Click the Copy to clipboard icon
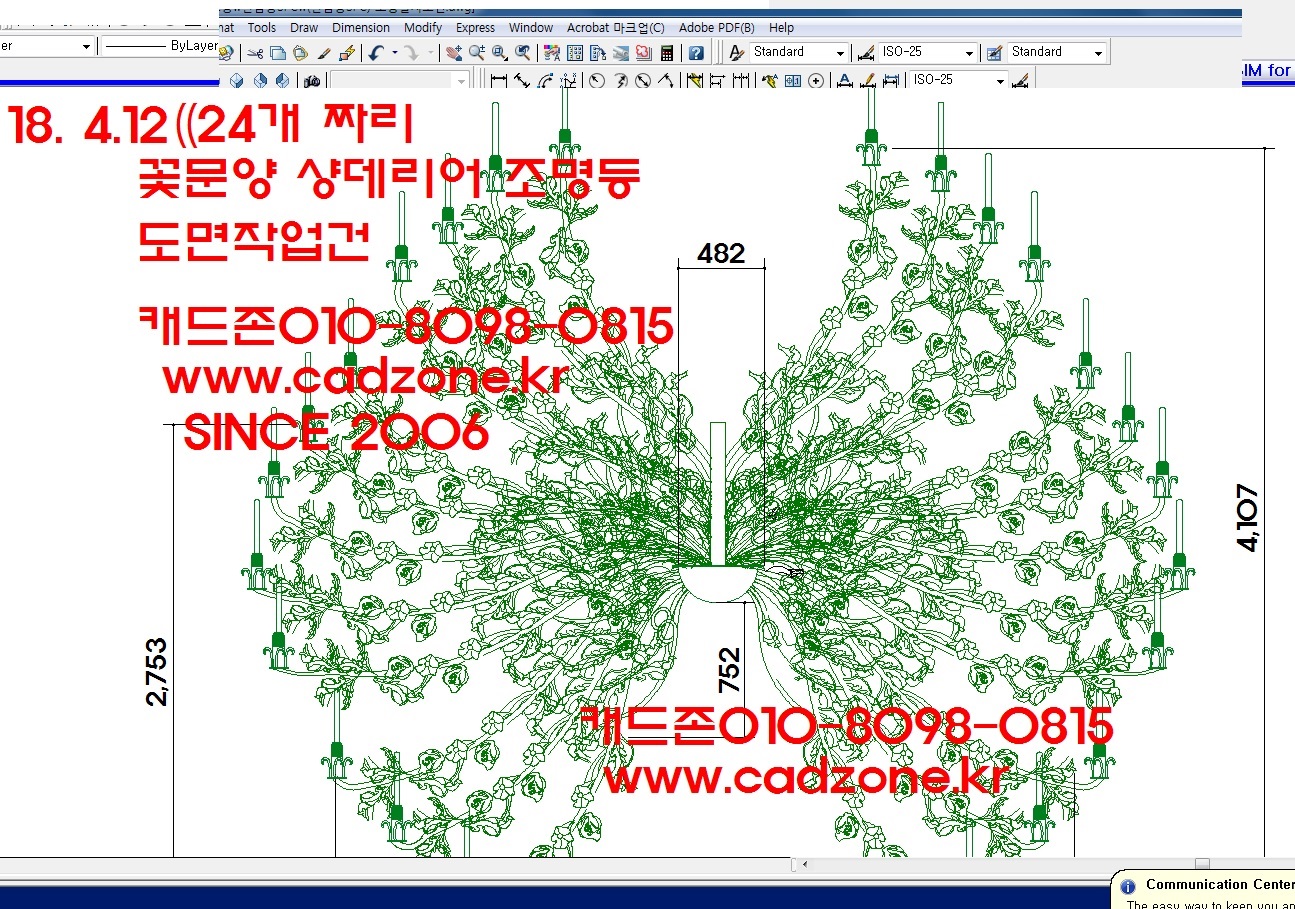Viewport: 1295px width, 909px height. [x=278, y=53]
